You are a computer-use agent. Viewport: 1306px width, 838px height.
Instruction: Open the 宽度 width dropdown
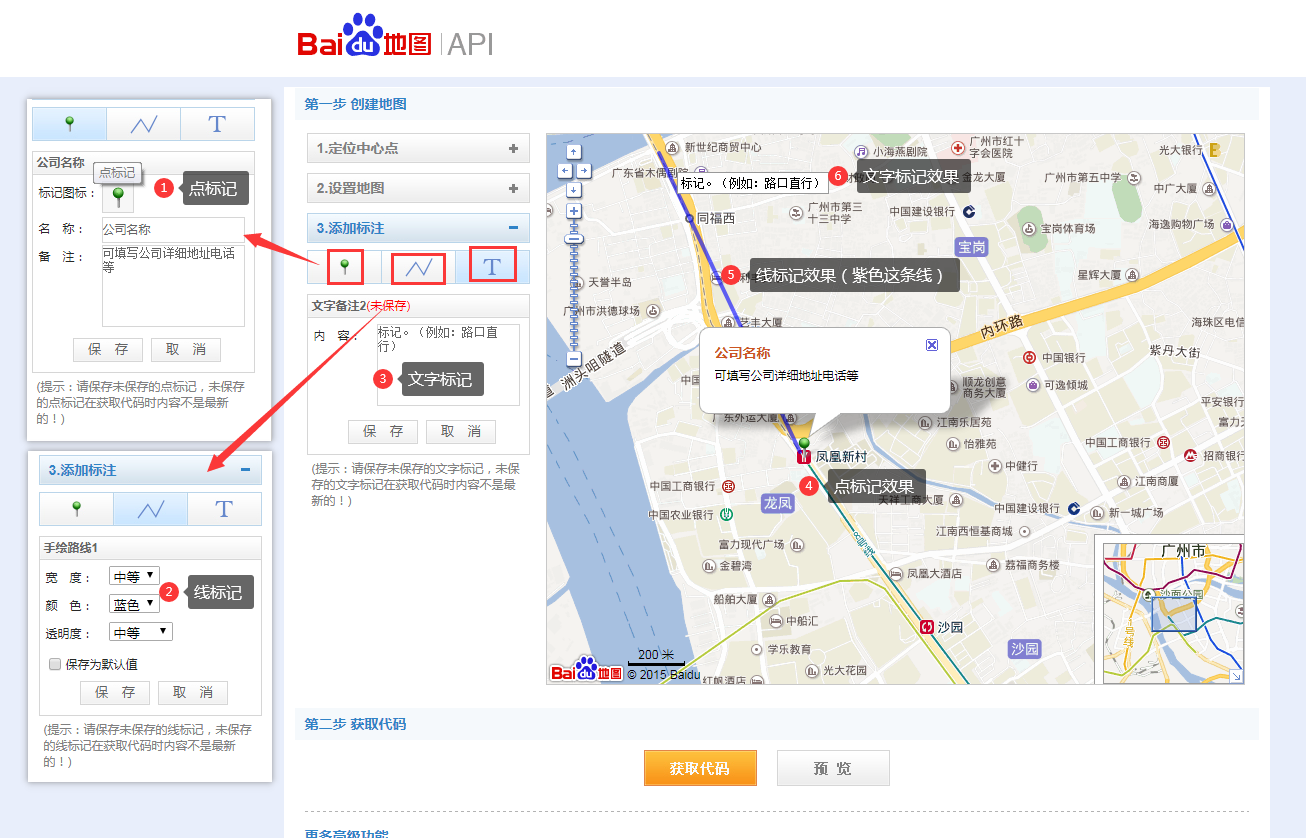click(x=134, y=576)
